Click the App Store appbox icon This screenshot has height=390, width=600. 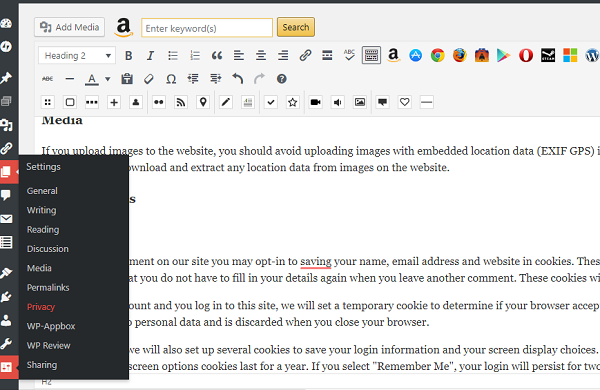[x=416, y=56]
